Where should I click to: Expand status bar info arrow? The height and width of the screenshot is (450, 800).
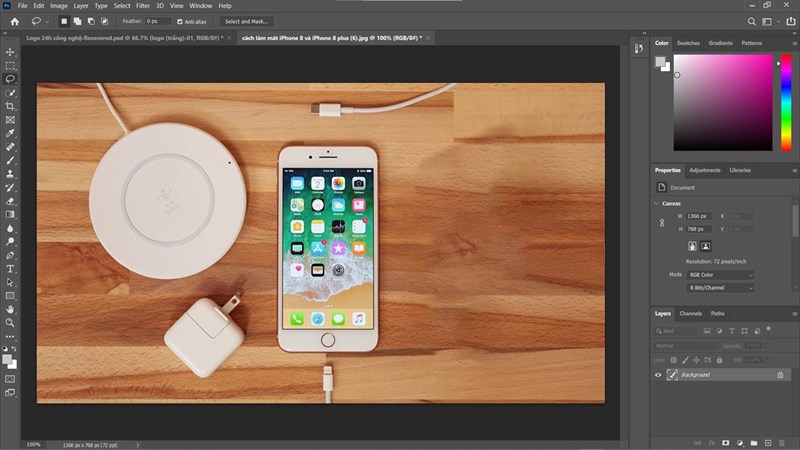tap(138, 445)
